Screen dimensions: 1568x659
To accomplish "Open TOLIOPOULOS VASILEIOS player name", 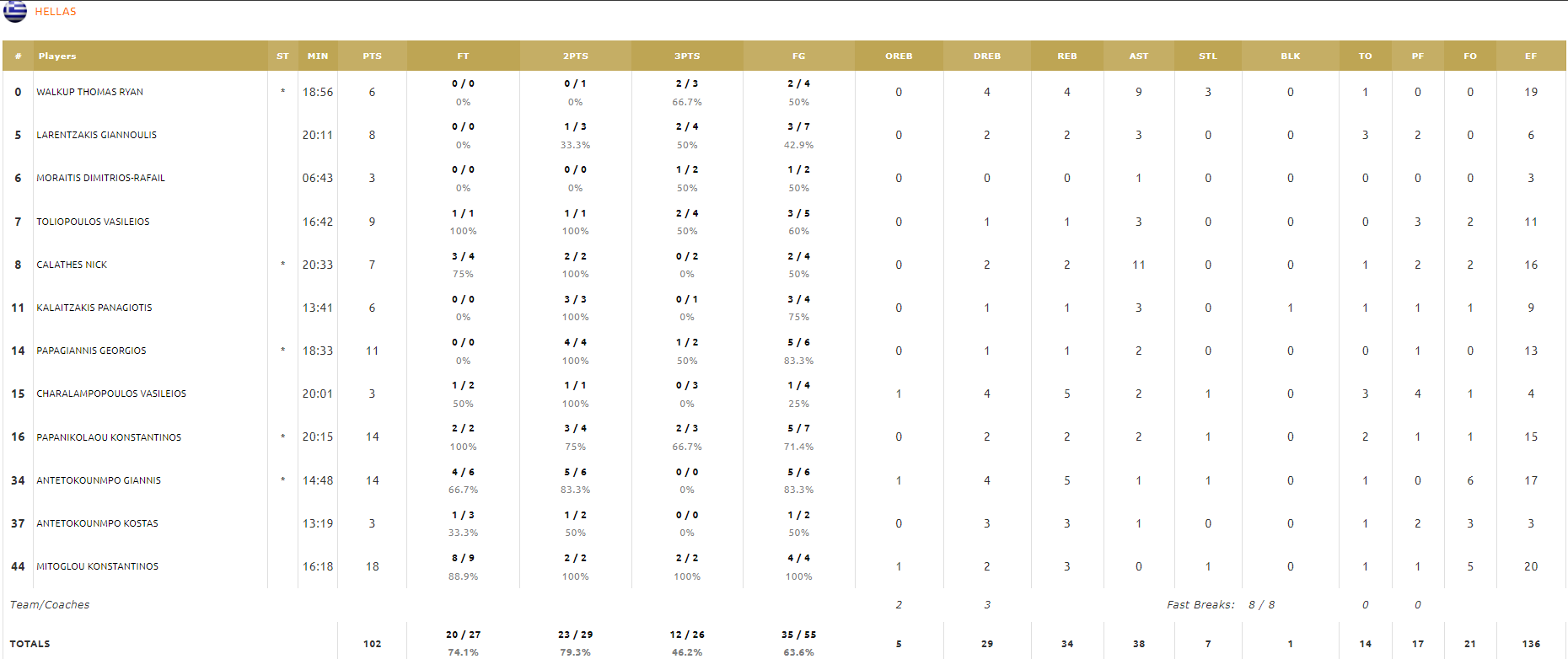I will point(93,222).
